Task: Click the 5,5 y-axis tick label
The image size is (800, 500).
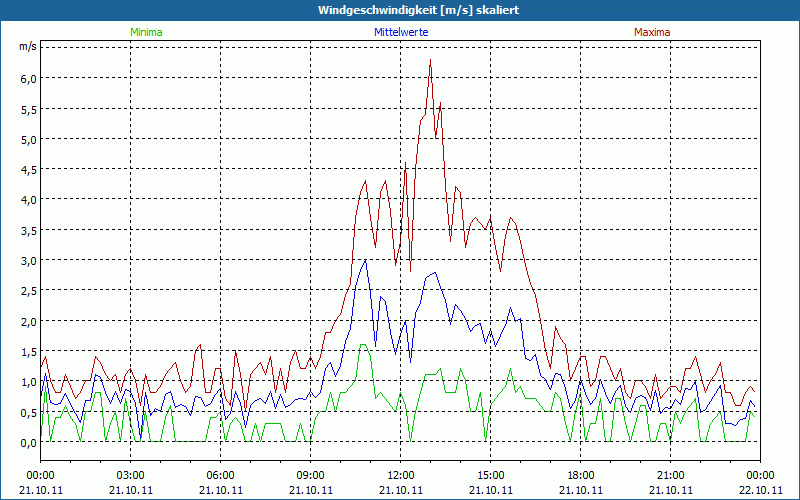Action: [27, 108]
